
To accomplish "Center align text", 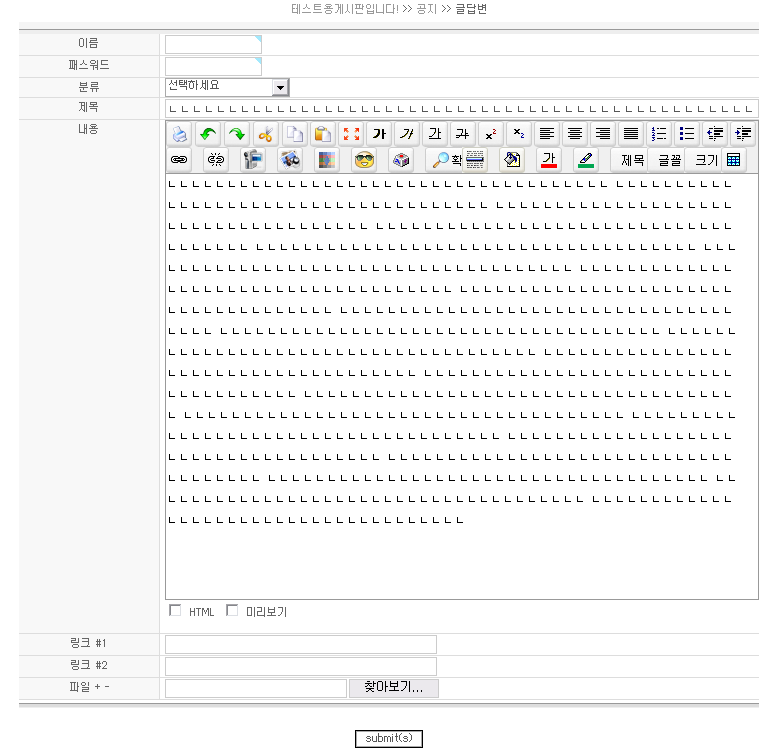I will coord(575,134).
